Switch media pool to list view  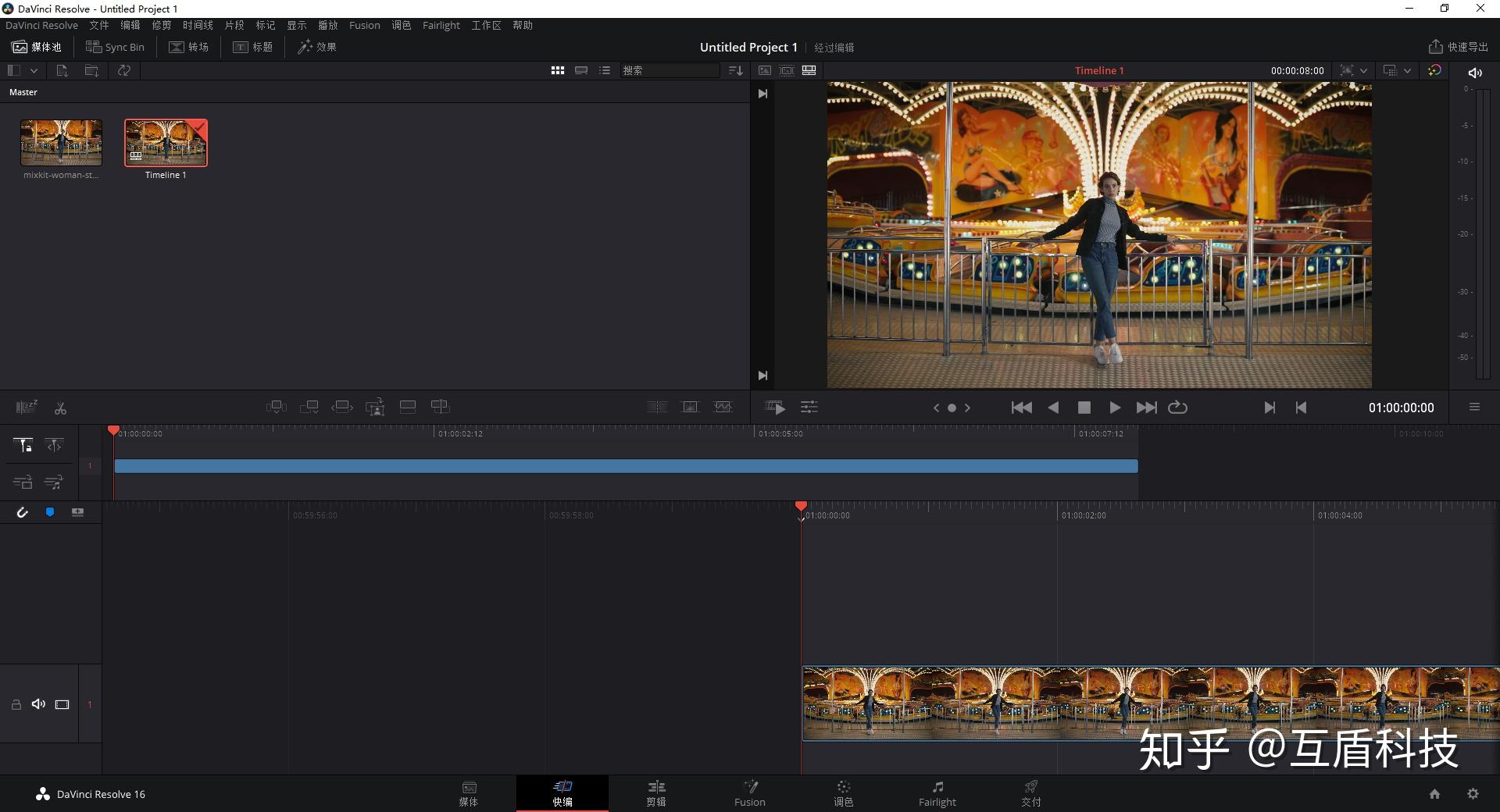(x=605, y=70)
